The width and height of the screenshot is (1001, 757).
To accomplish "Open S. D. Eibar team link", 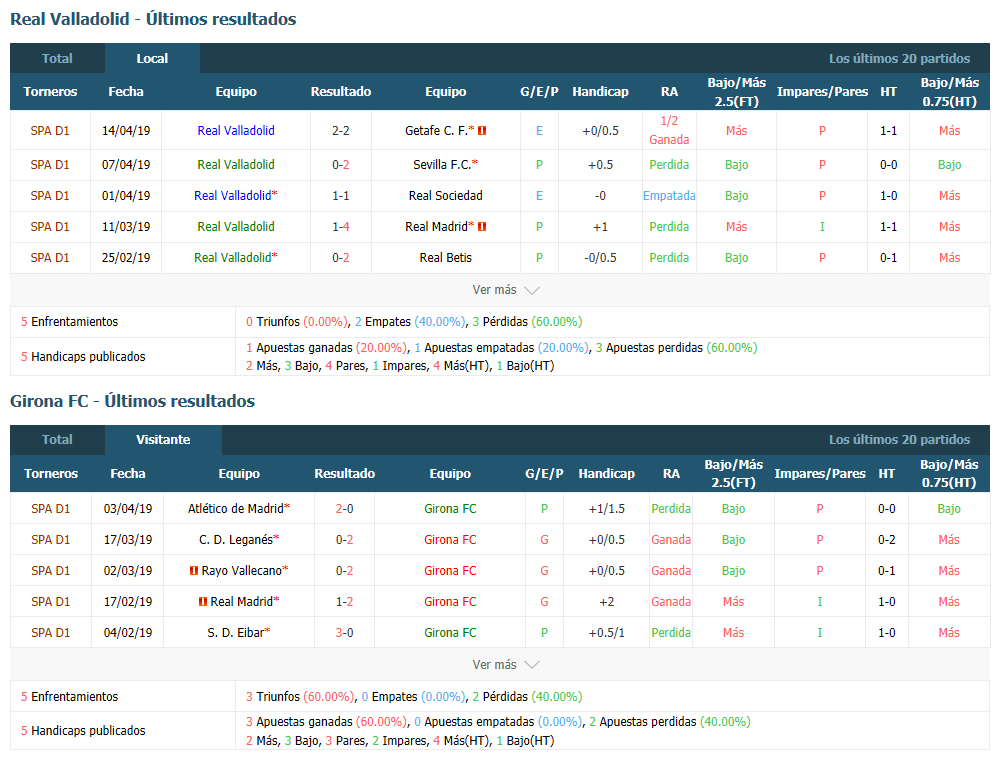I will pyautogui.click(x=236, y=633).
